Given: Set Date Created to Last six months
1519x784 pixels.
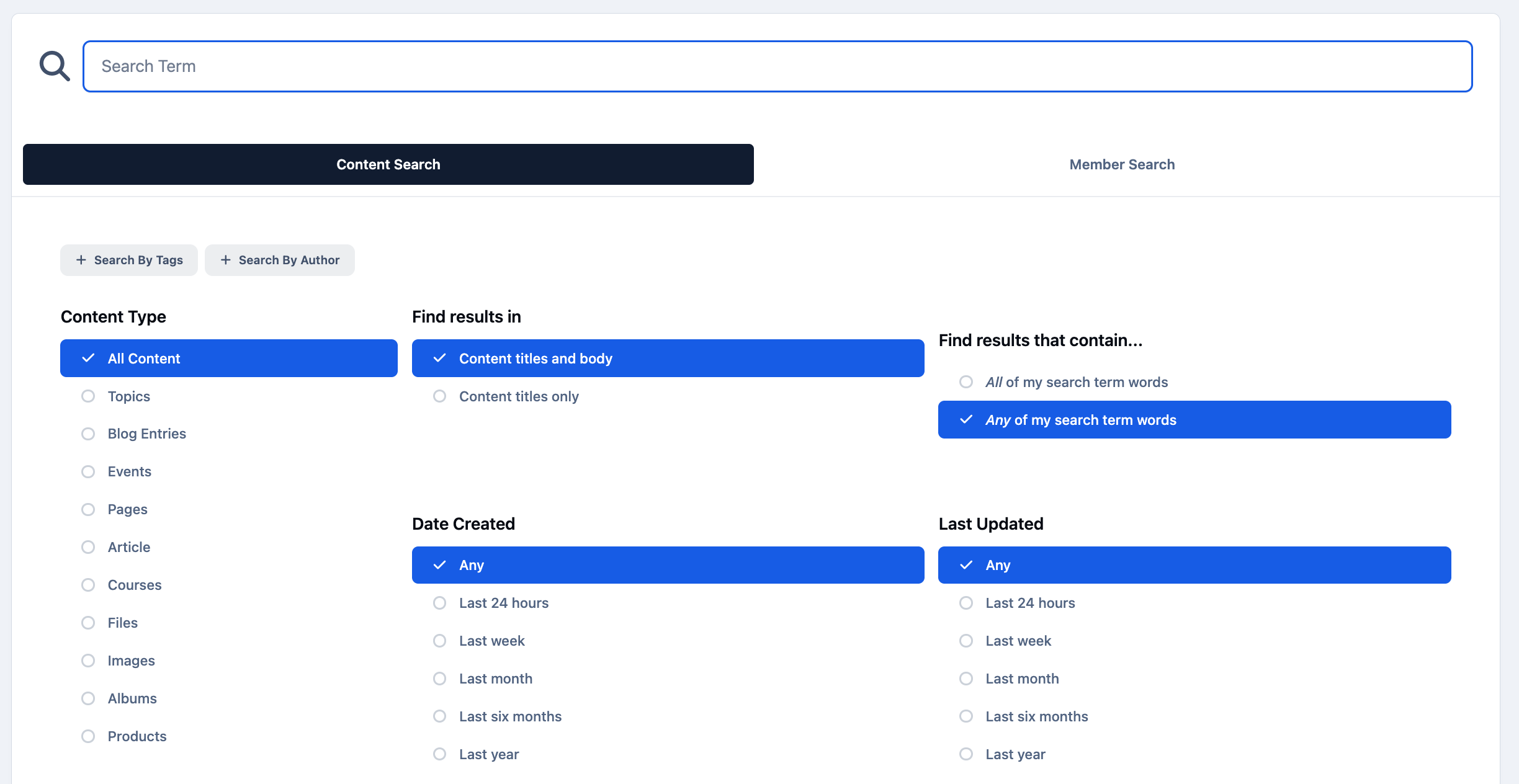Looking at the screenshot, I should point(668,716).
